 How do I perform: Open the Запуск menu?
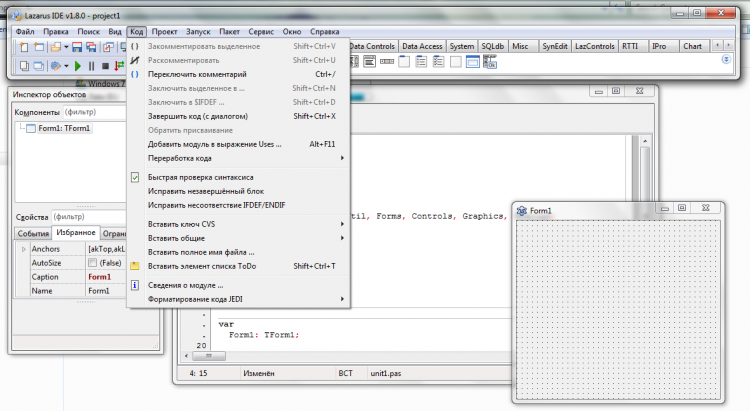pyautogui.click(x=198, y=32)
